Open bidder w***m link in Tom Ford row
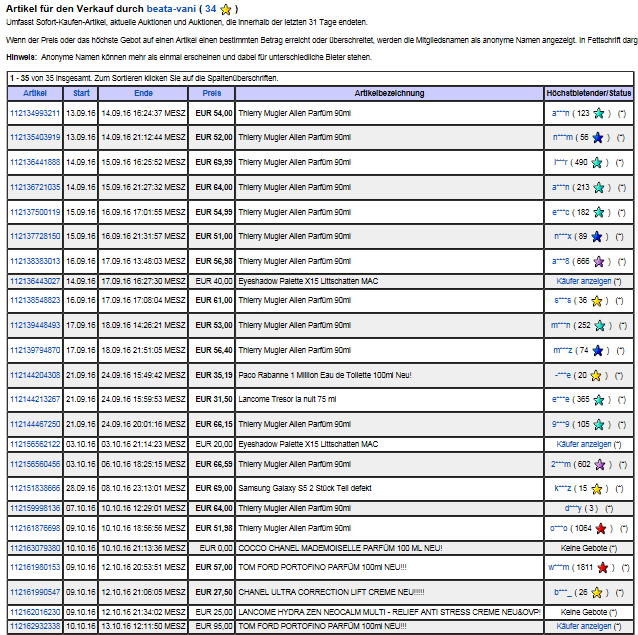The width and height of the screenshot is (638, 635). (559, 567)
